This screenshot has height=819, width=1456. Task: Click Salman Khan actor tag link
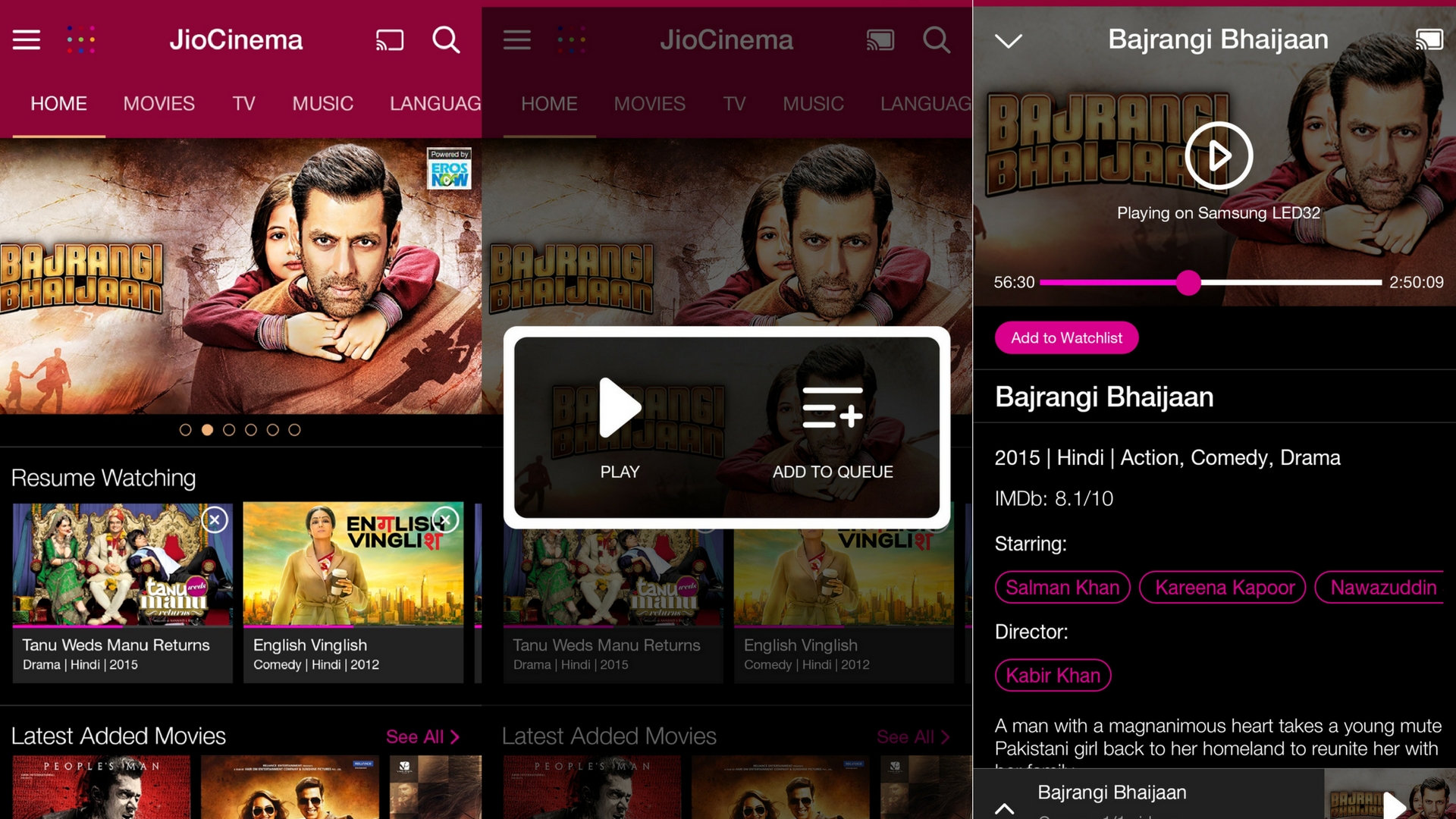click(x=1063, y=588)
